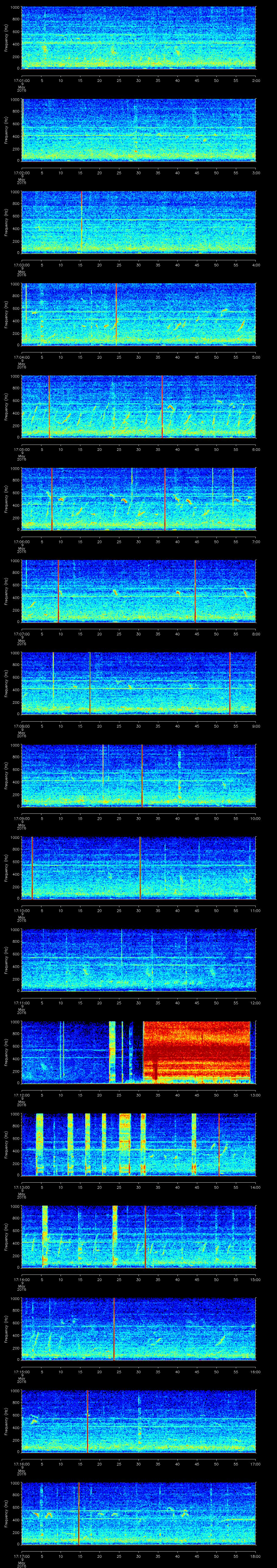The image size is (277, 1568).
Task: Pick the spectrogram panel starting at 17:10:00
Action: [139, 868]
